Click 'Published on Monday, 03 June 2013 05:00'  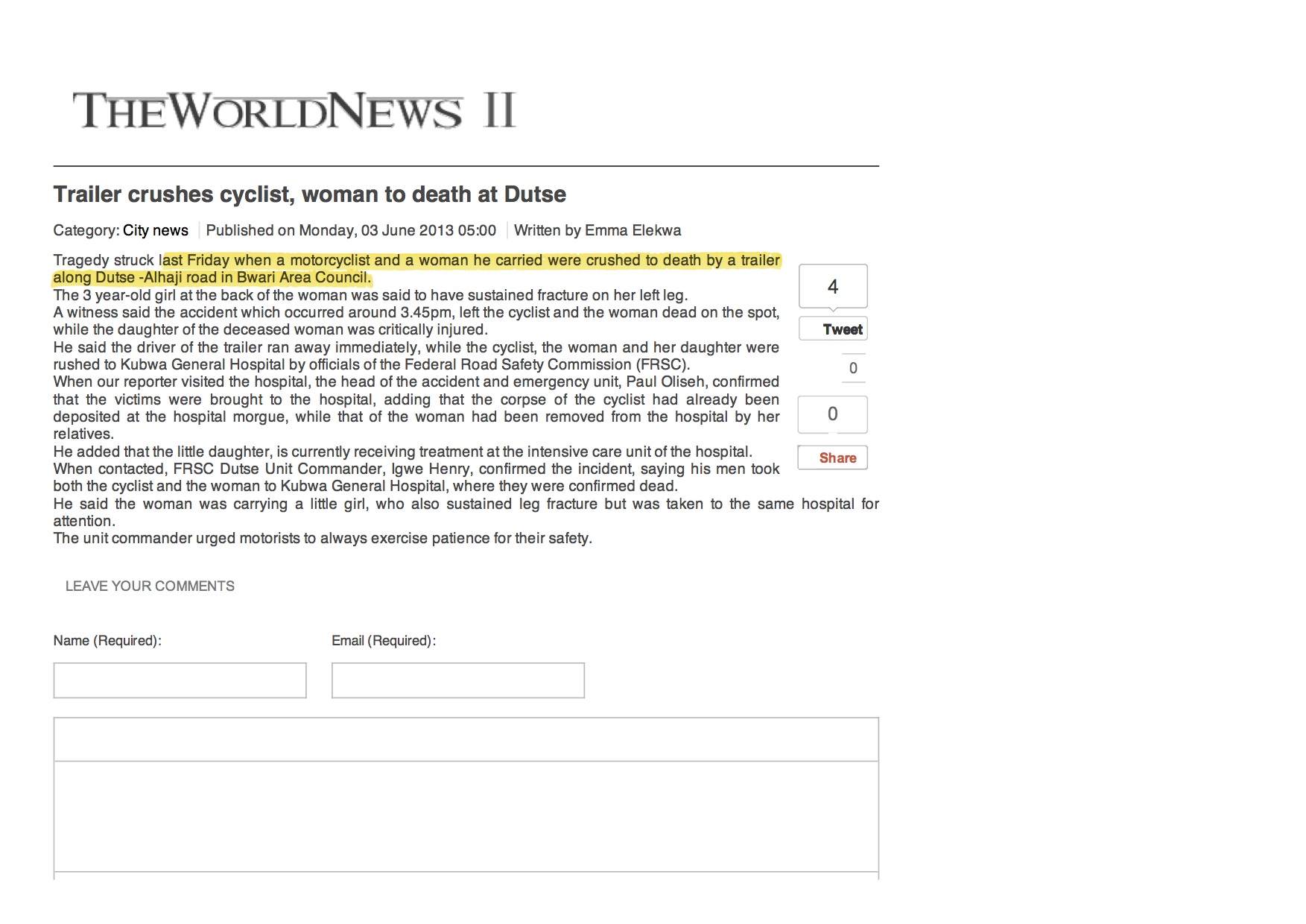pyautogui.click(x=351, y=230)
